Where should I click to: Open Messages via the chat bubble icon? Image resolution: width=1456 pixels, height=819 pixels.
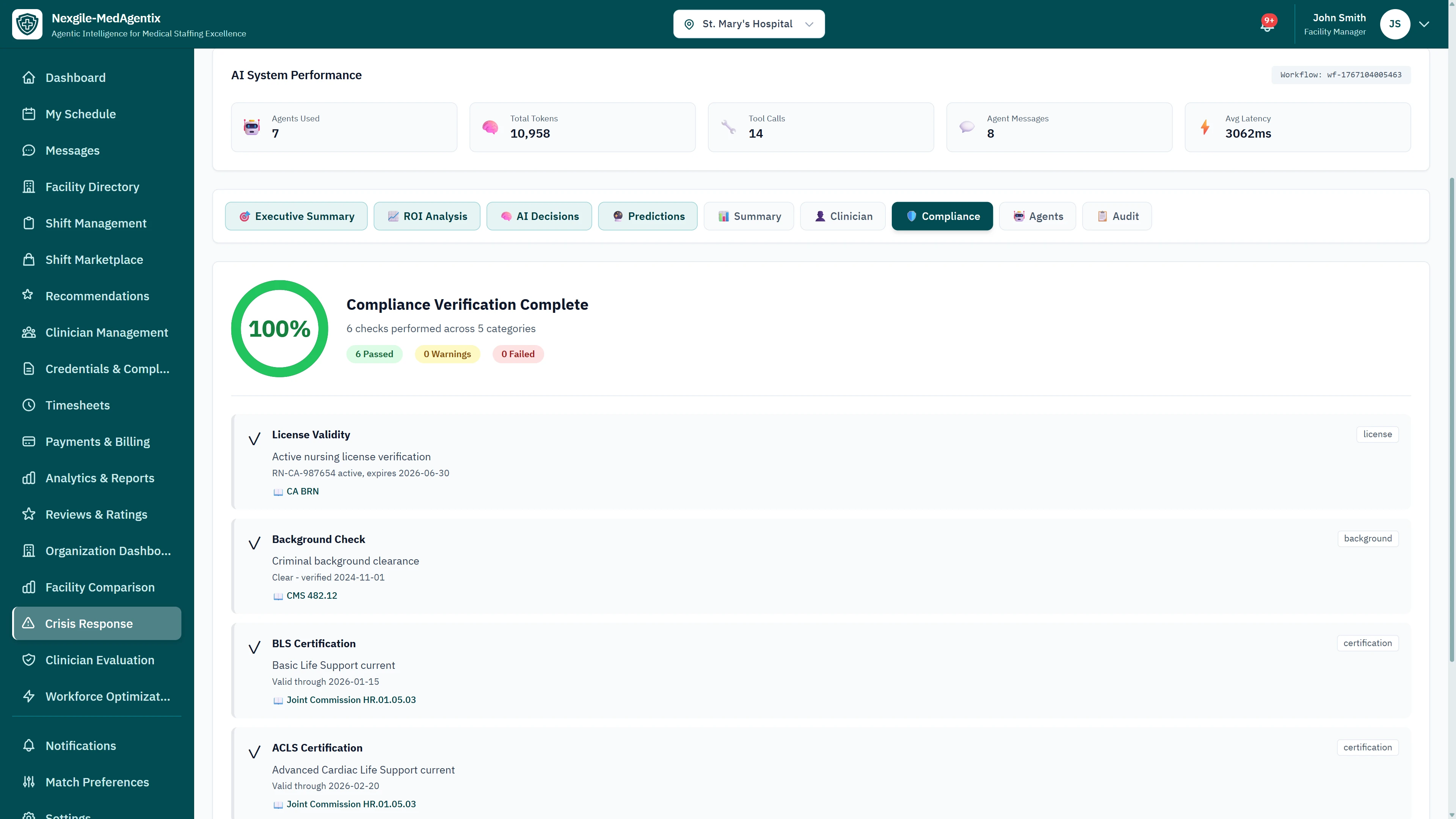pyautogui.click(x=30, y=151)
